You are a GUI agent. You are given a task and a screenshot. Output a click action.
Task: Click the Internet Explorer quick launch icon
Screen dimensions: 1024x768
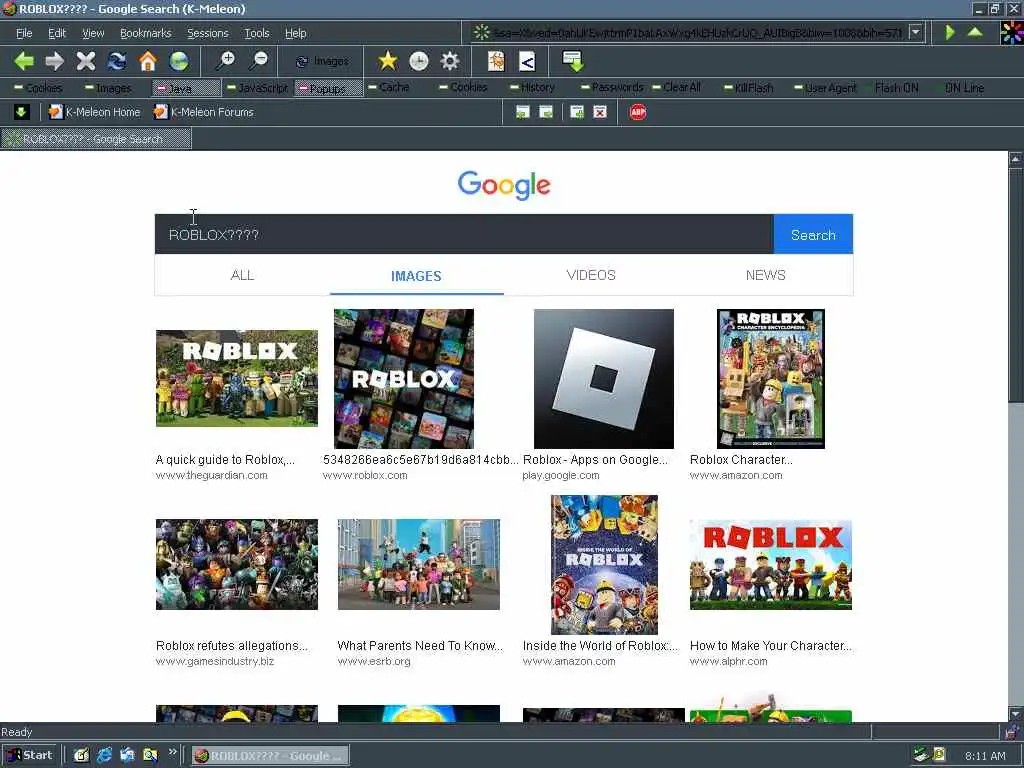(104, 756)
